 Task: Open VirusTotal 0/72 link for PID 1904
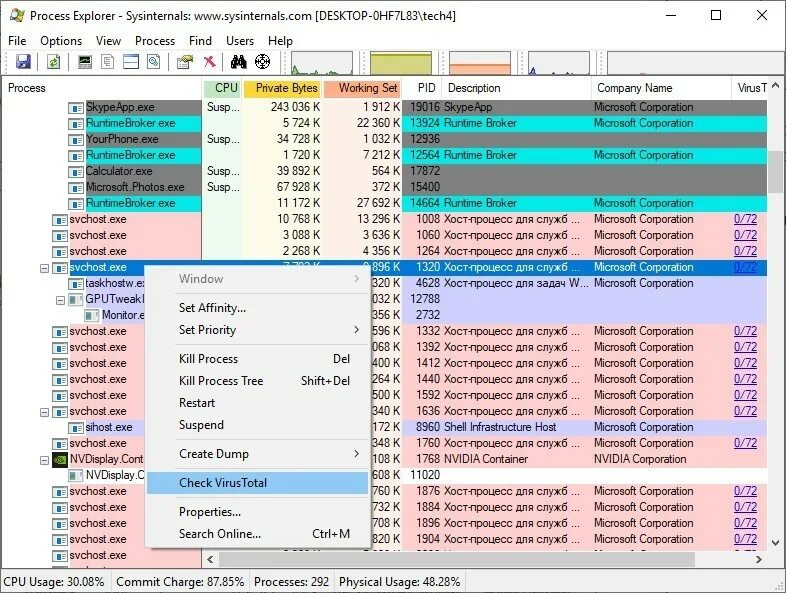point(745,539)
